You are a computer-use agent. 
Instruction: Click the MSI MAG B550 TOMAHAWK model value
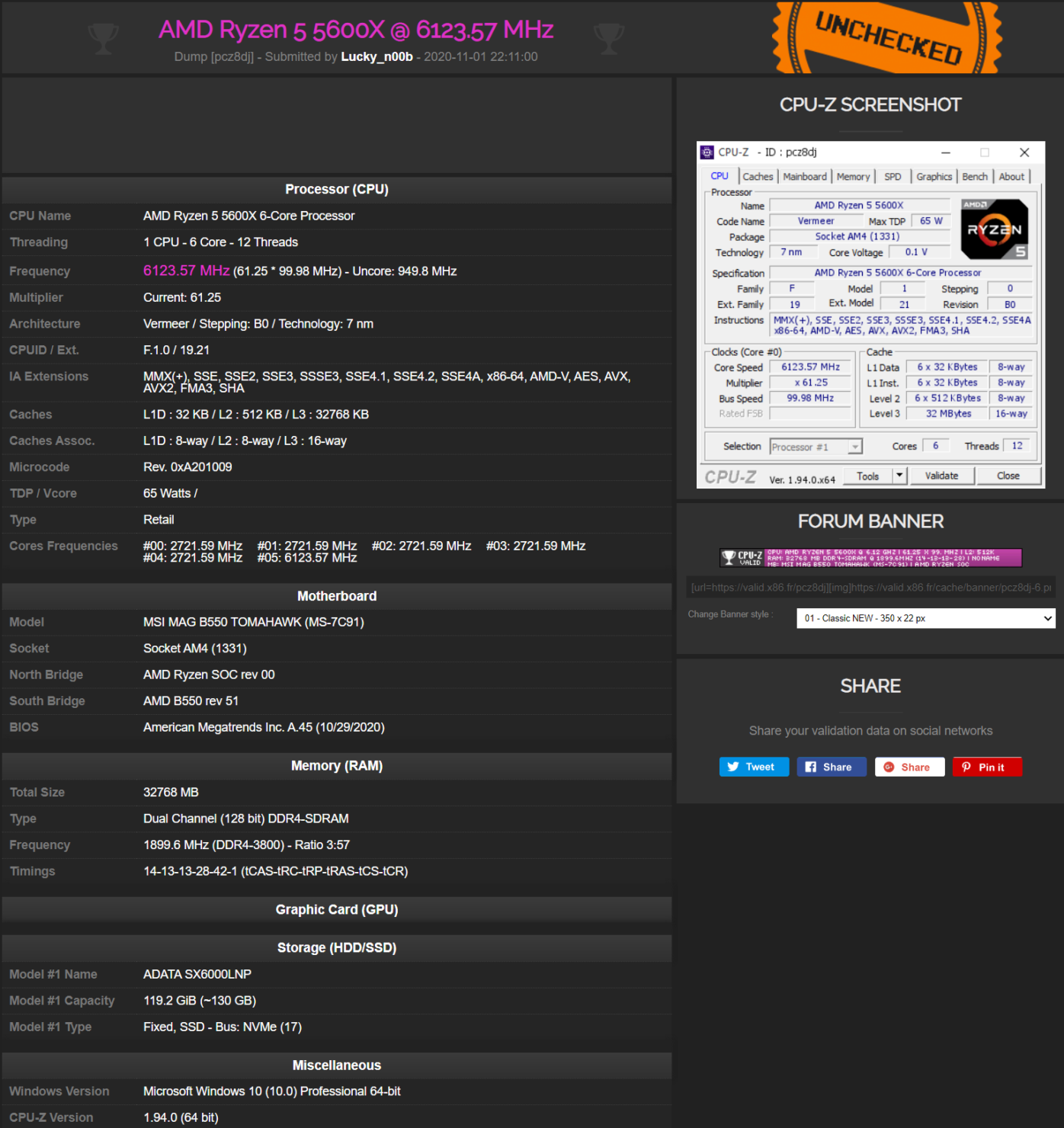click(x=254, y=623)
